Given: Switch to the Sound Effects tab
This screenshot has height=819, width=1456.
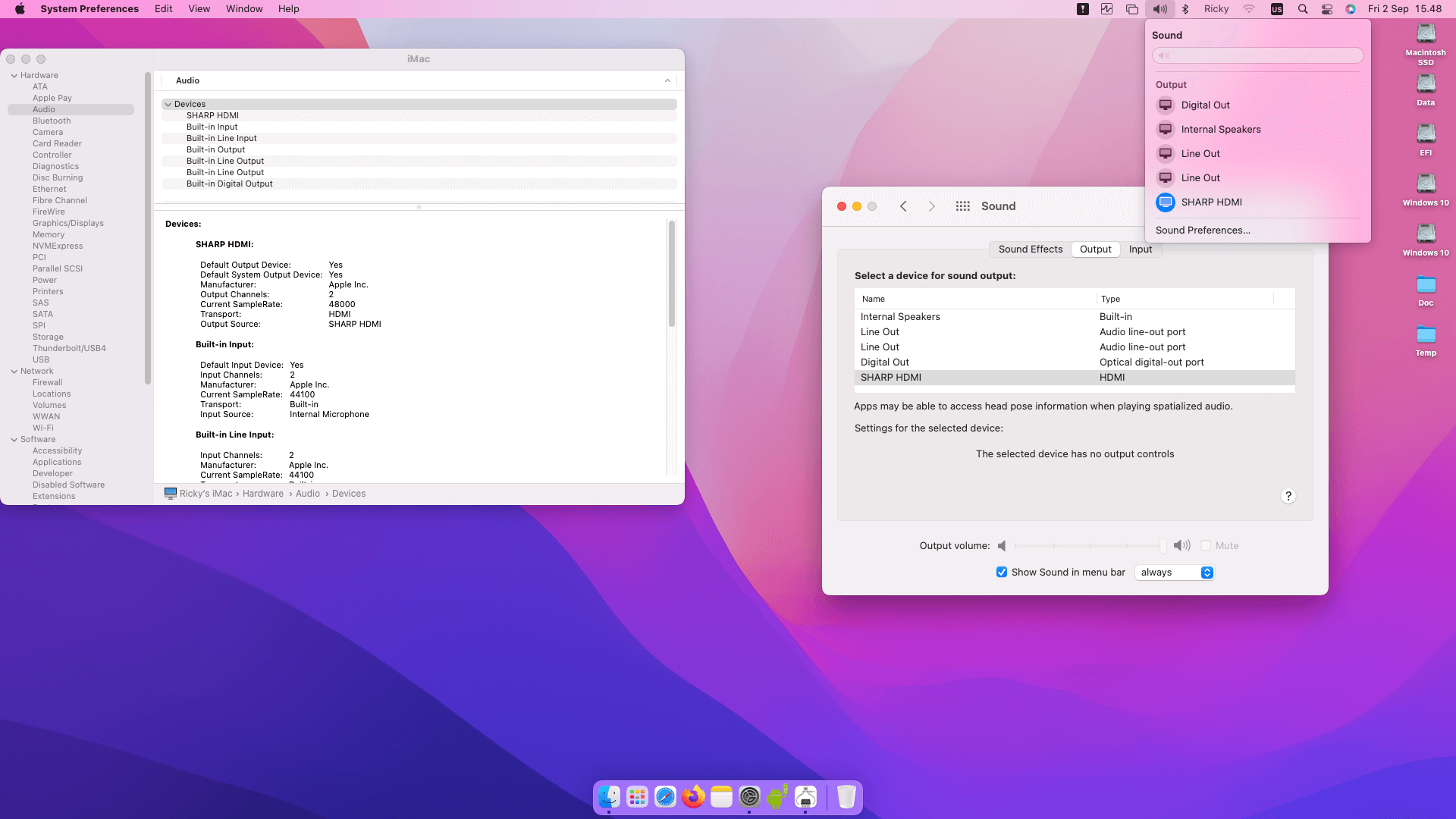Looking at the screenshot, I should coord(1030,249).
